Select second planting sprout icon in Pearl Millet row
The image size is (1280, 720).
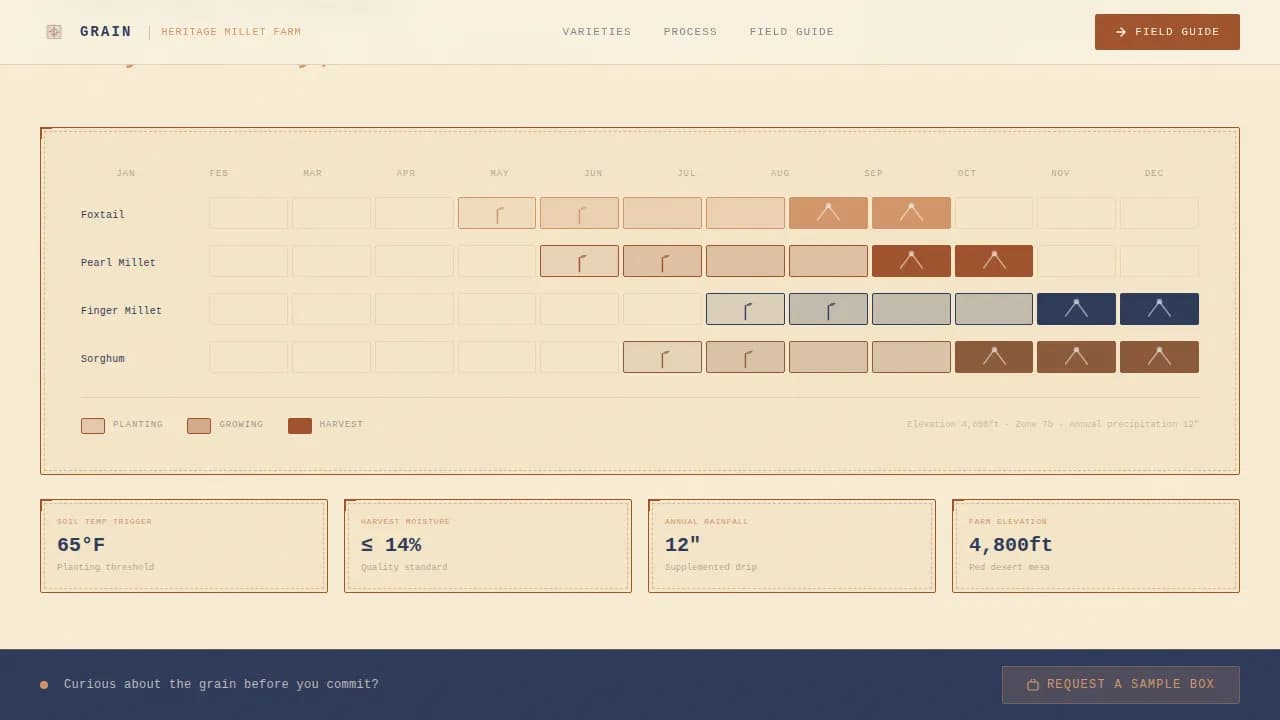coord(665,262)
